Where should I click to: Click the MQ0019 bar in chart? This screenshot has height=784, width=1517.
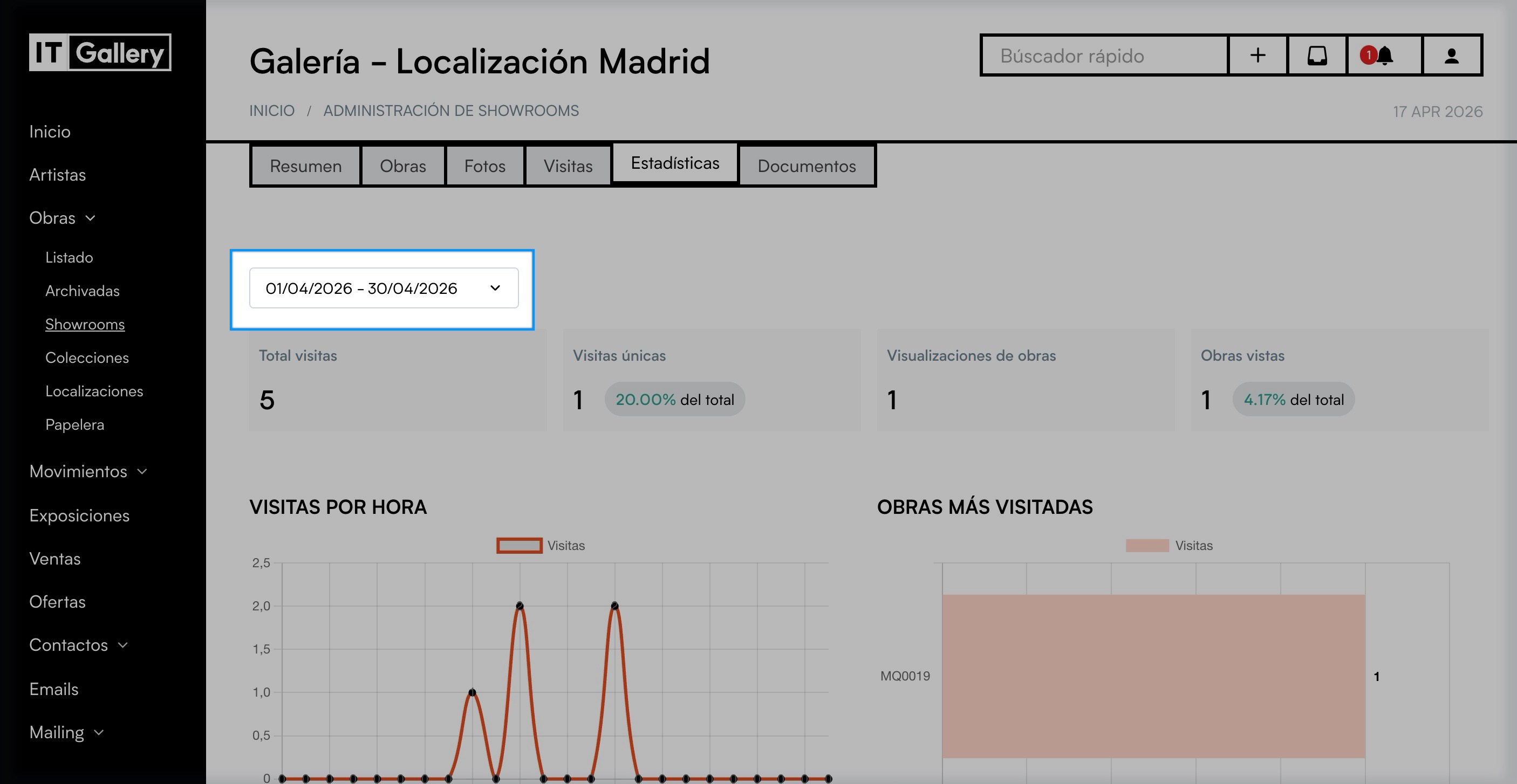(x=1153, y=676)
